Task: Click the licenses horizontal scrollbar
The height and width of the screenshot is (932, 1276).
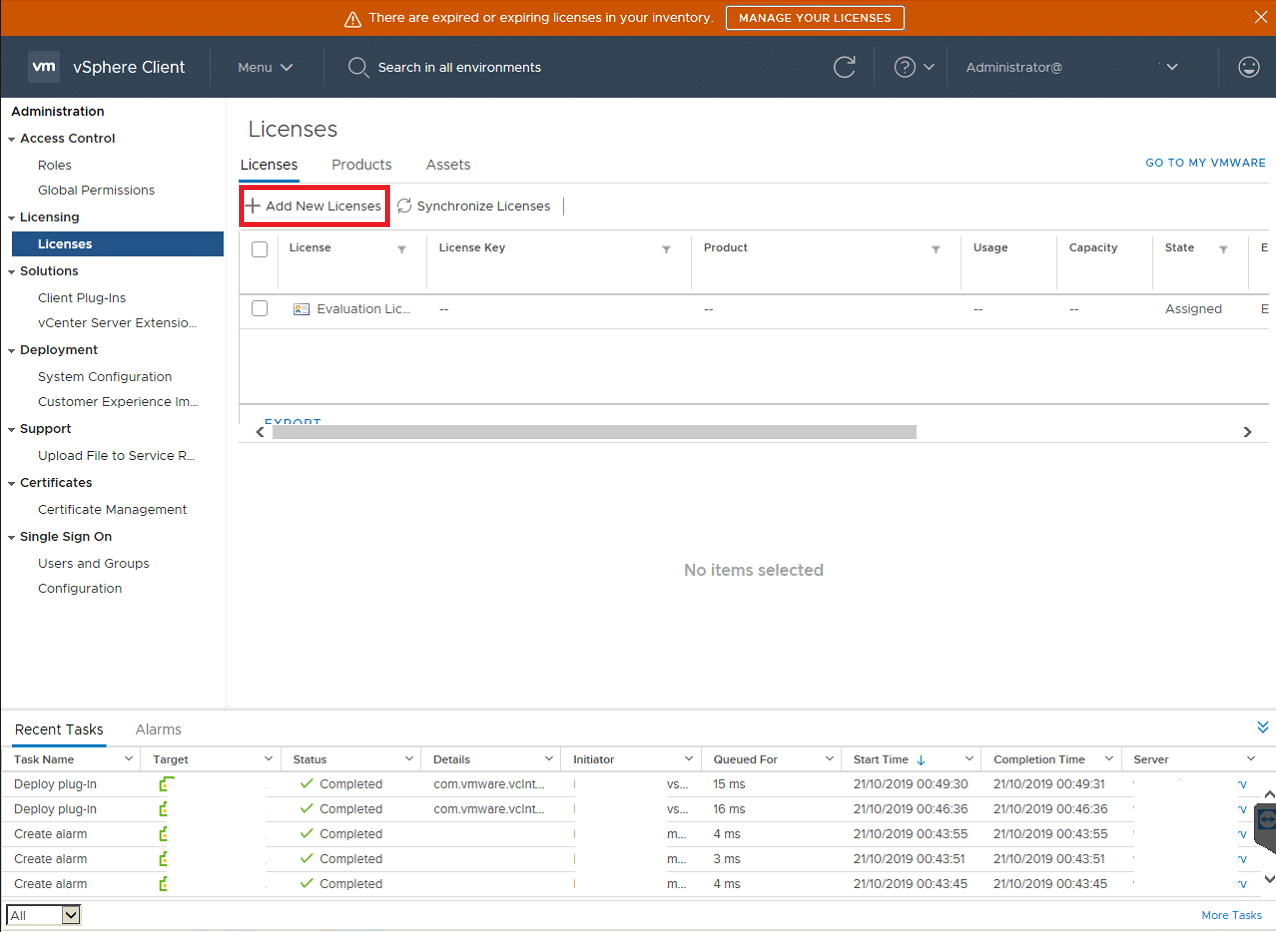Action: coord(594,432)
